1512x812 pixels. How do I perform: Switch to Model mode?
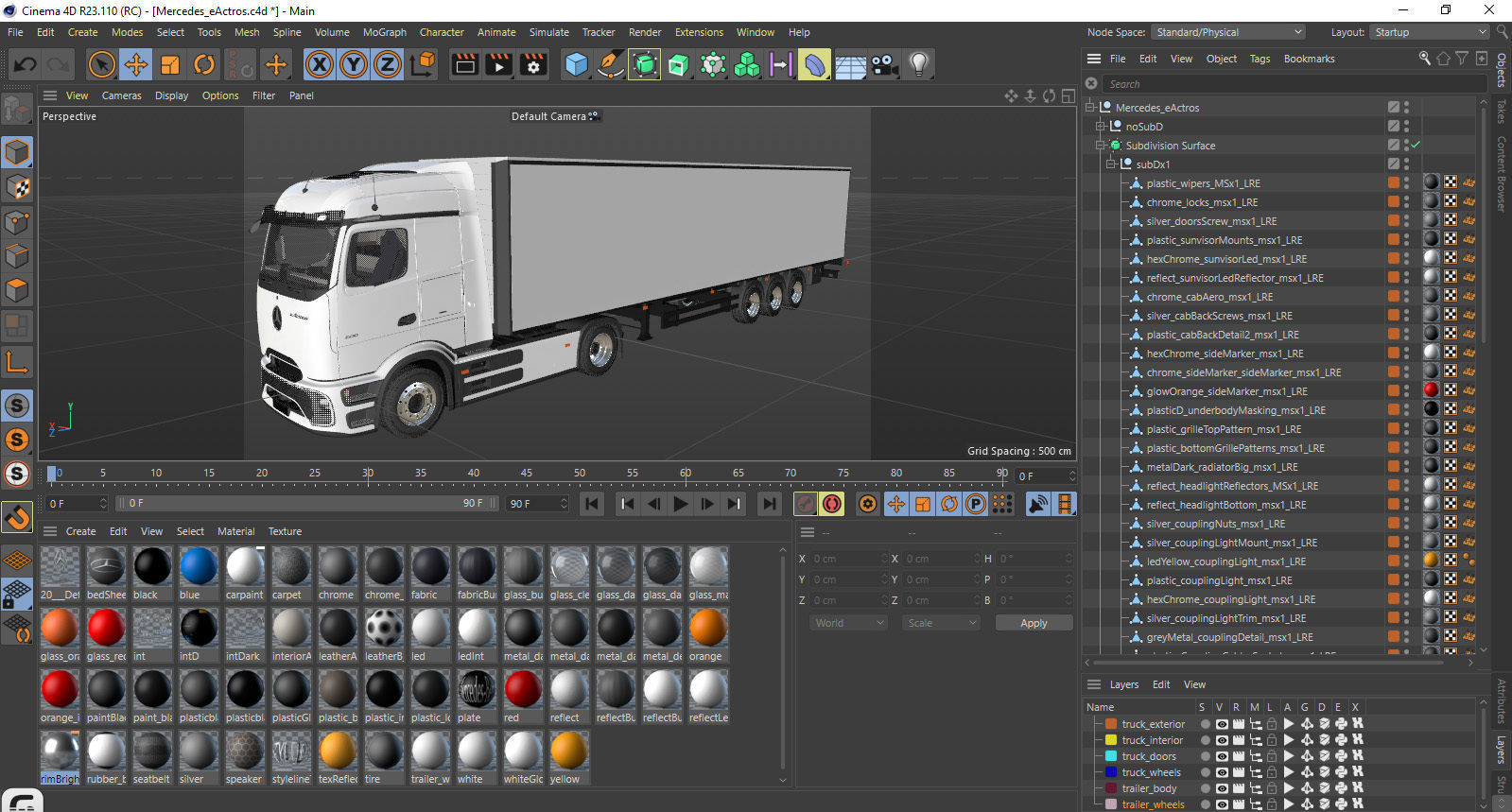[17, 152]
